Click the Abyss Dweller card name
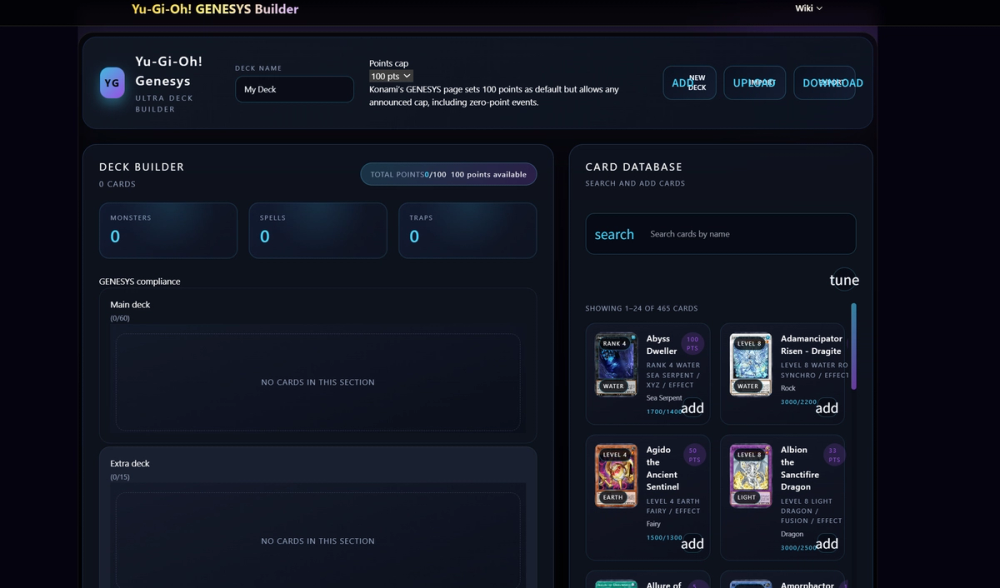 [x=661, y=345]
